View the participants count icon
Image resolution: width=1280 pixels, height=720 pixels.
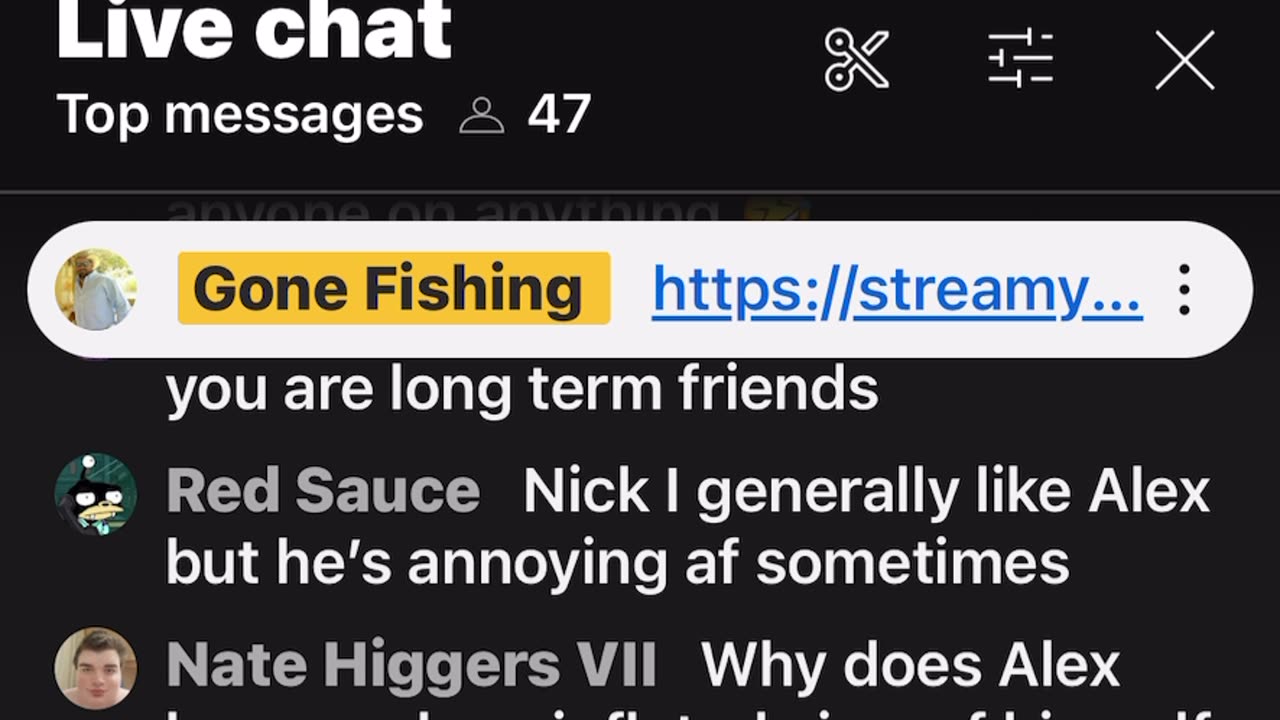click(x=482, y=116)
